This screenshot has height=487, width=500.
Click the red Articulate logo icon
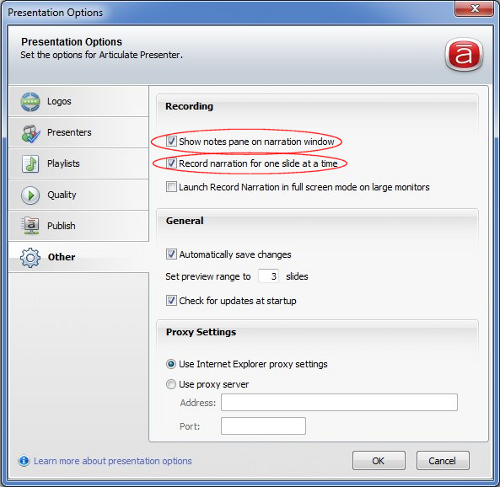click(464, 55)
